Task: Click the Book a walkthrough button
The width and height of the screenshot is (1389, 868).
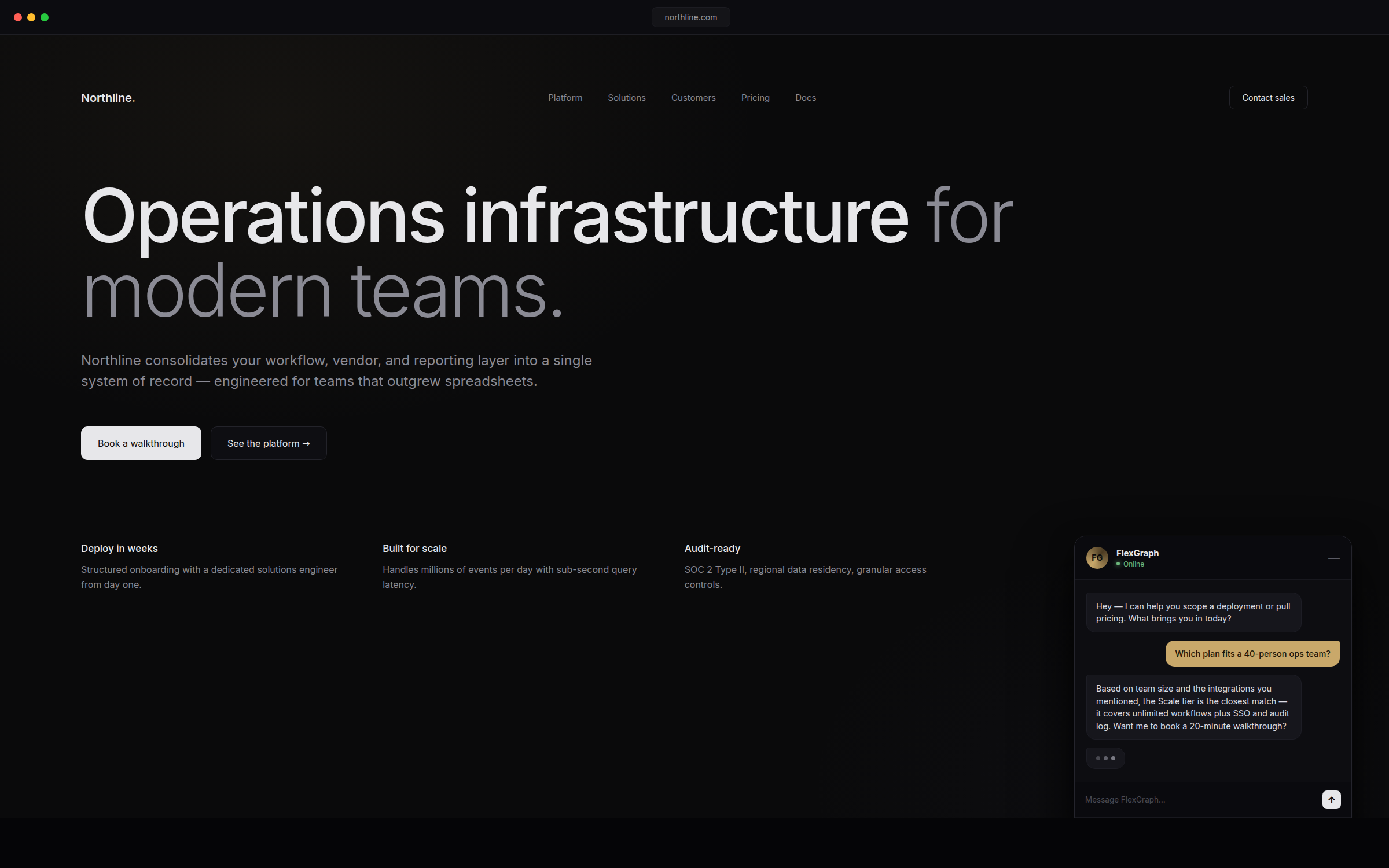Action: point(141,443)
